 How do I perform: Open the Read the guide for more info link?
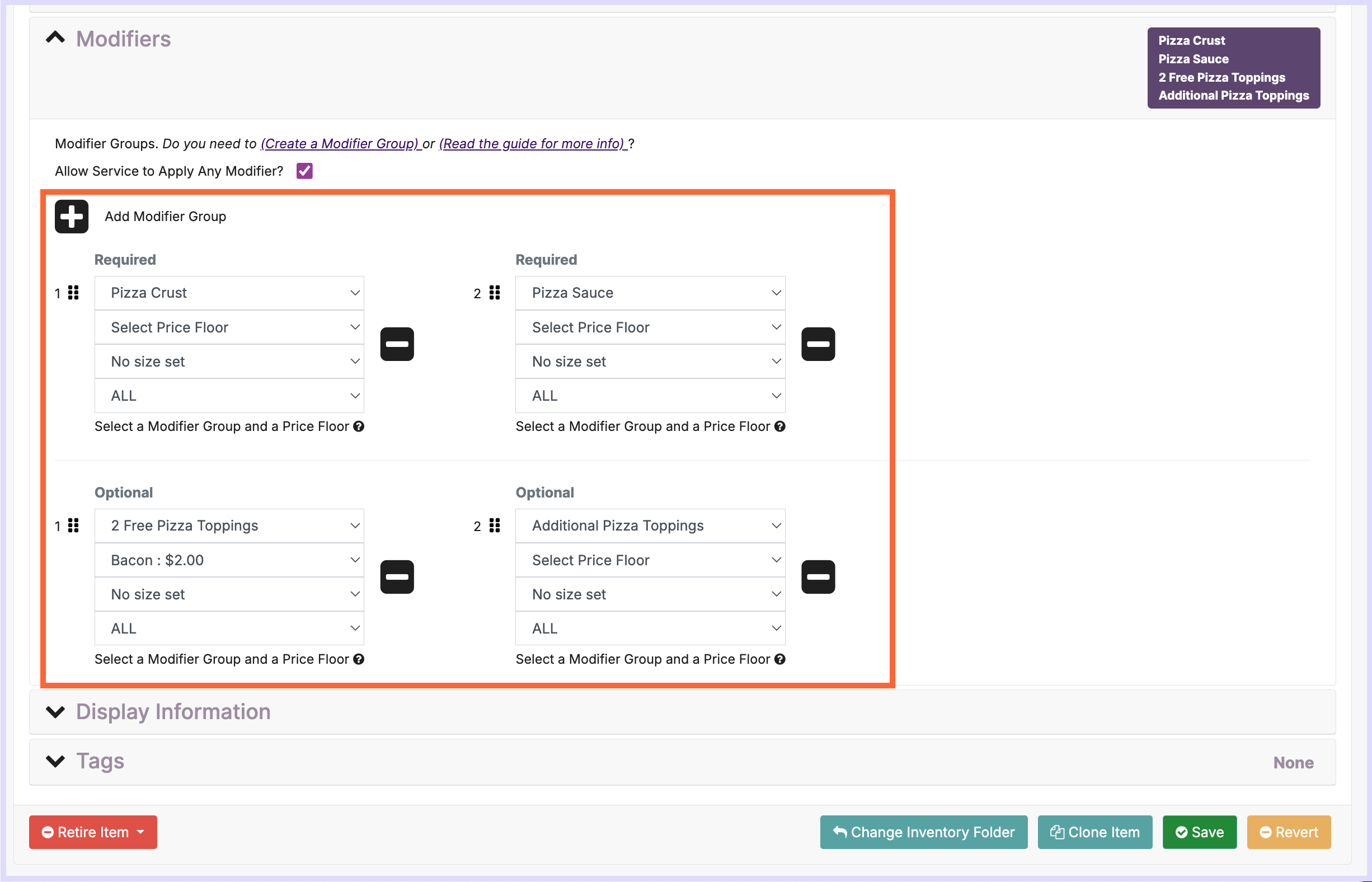[533, 144]
